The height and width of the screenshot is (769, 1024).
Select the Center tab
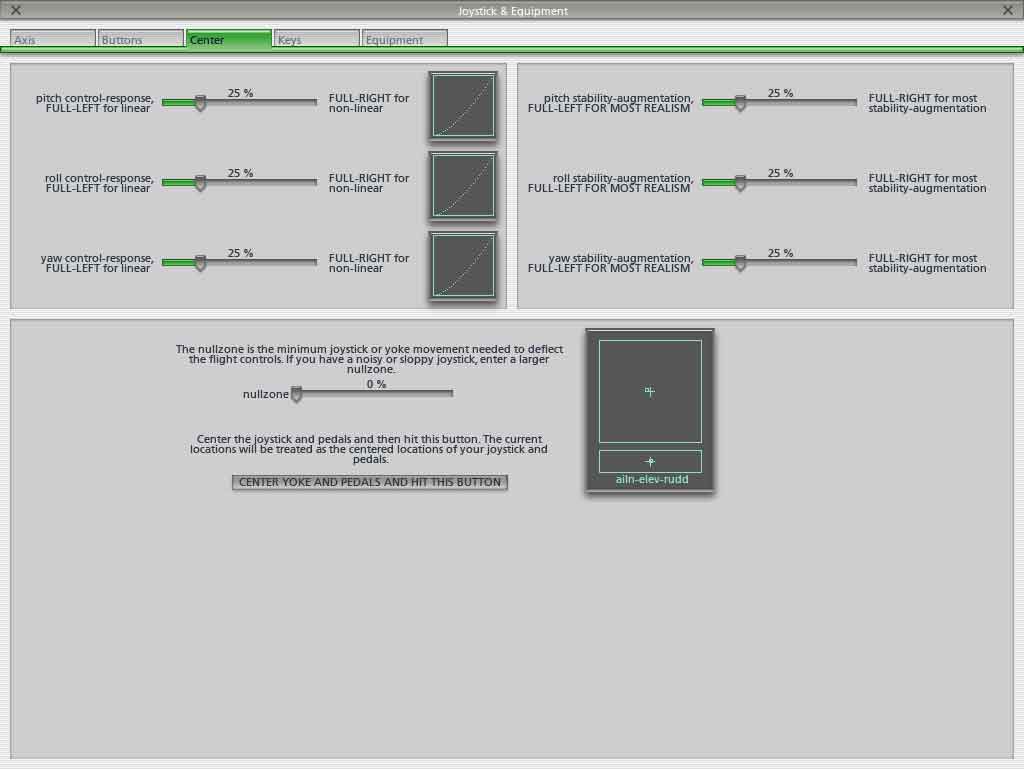pos(229,39)
